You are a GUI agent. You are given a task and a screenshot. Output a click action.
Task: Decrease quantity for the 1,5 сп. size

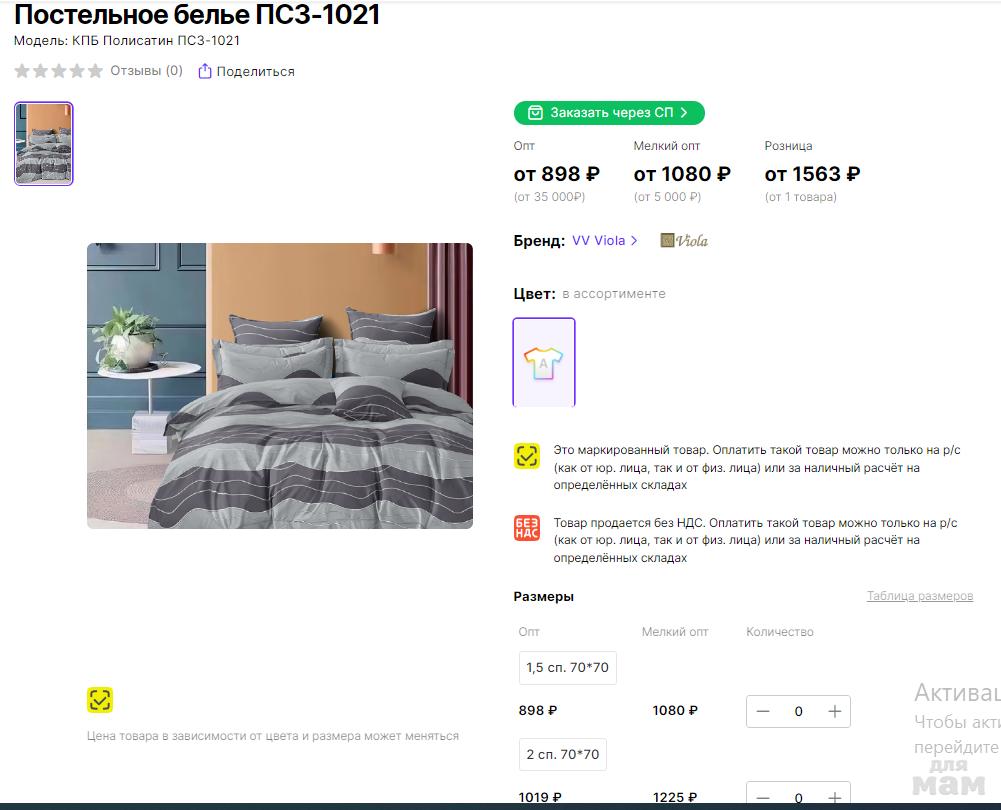click(x=763, y=711)
